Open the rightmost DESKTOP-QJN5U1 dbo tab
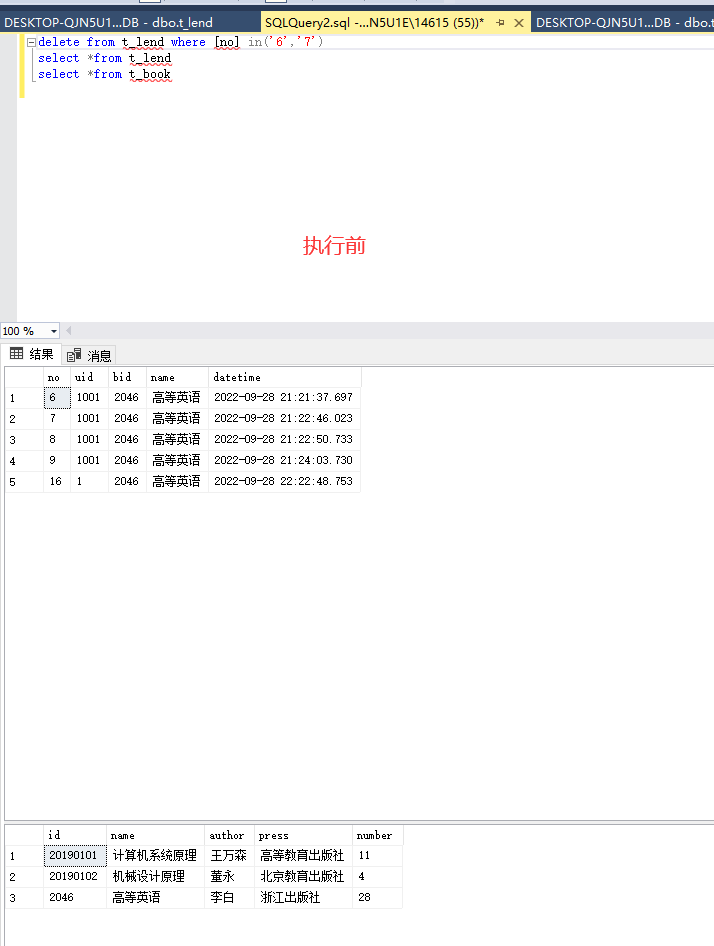This screenshot has width=714, height=946. click(x=624, y=23)
